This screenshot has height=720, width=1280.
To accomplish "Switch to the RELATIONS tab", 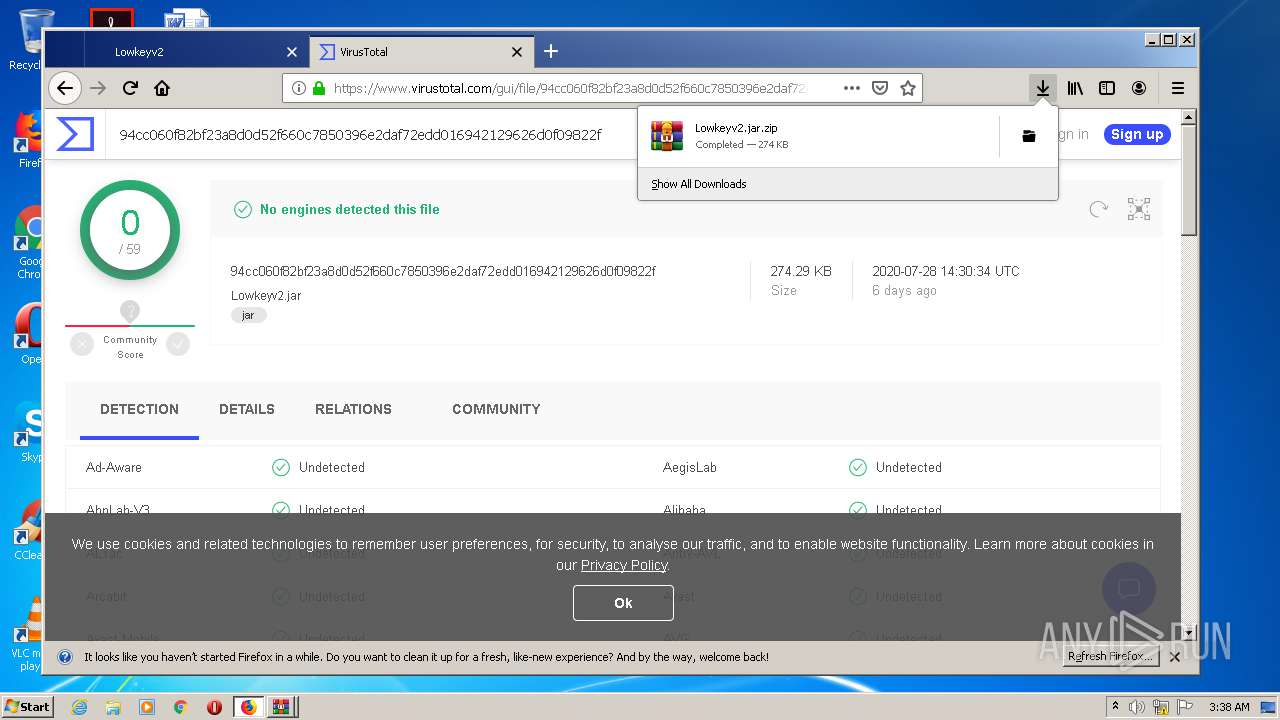I will 353,409.
